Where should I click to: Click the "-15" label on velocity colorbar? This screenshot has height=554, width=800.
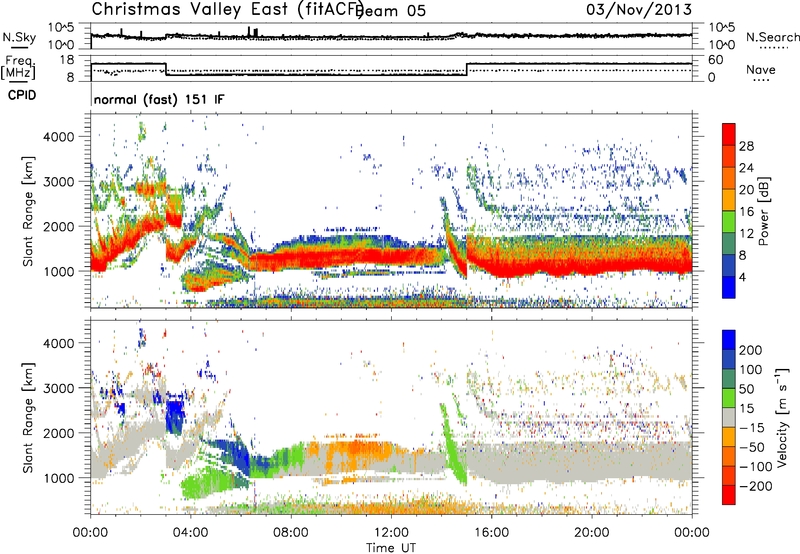752,427
